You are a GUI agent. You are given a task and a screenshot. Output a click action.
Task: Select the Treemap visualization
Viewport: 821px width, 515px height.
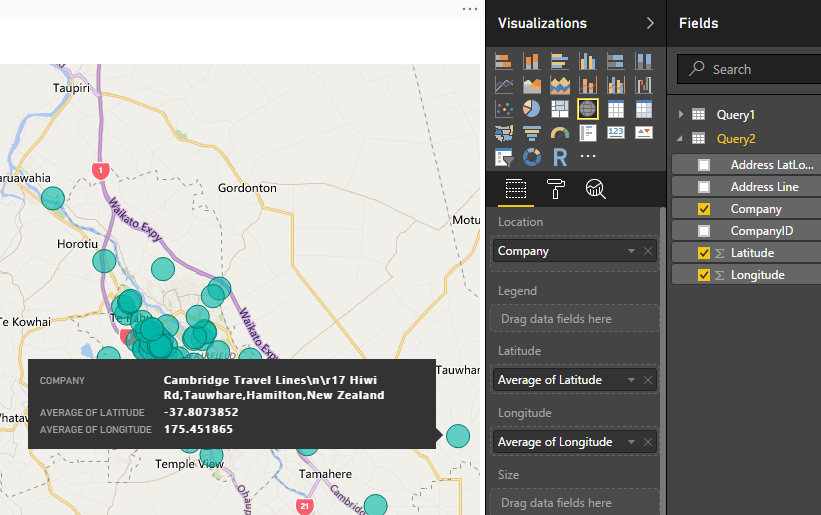pyautogui.click(x=560, y=109)
